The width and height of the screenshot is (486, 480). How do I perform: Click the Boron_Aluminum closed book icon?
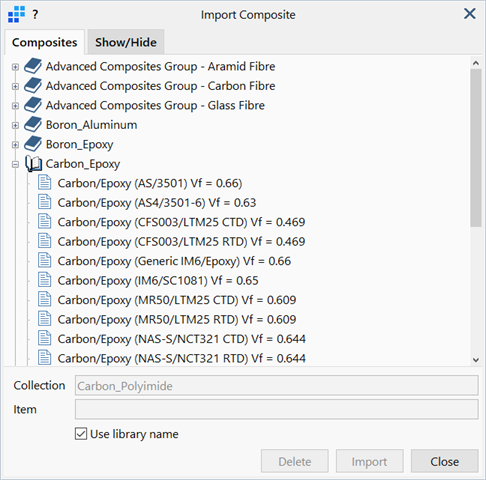(x=33, y=125)
